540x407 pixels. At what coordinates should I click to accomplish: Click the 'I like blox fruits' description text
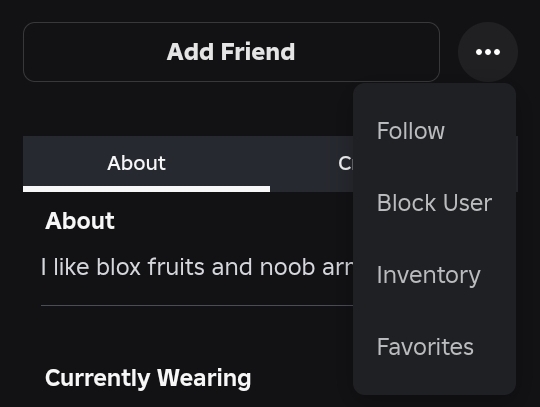[x=197, y=267]
